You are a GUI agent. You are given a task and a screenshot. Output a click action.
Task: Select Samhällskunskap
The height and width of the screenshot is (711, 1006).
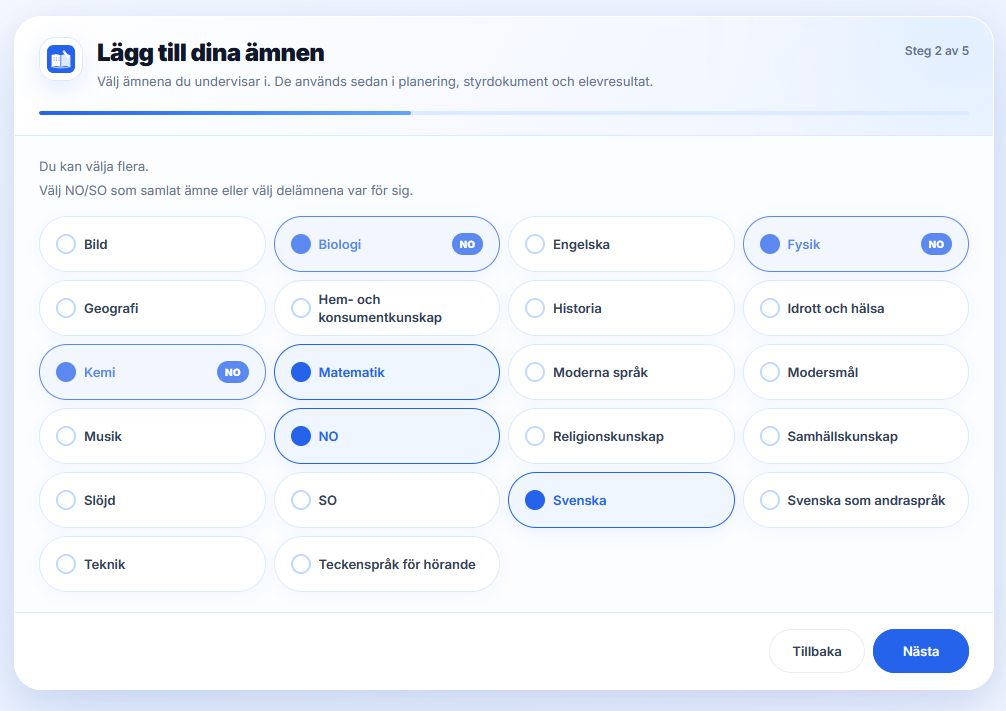[x=856, y=436]
